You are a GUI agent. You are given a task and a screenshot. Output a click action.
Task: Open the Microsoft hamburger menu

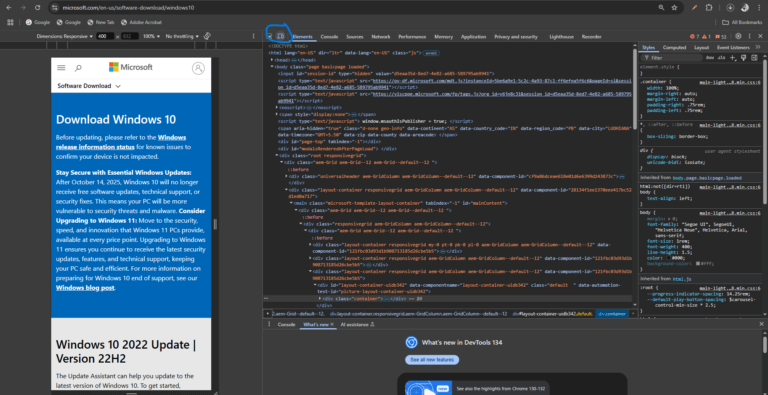click(x=61, y=68)
